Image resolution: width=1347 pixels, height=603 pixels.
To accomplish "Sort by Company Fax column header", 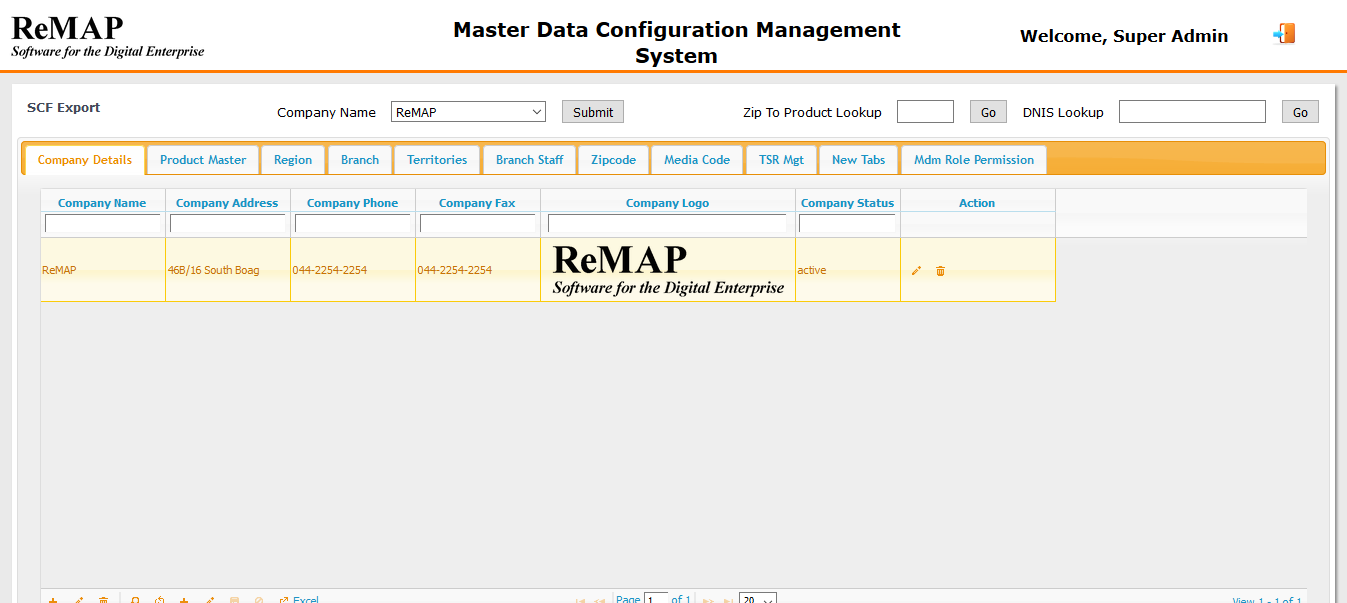I will pos(477,203).
